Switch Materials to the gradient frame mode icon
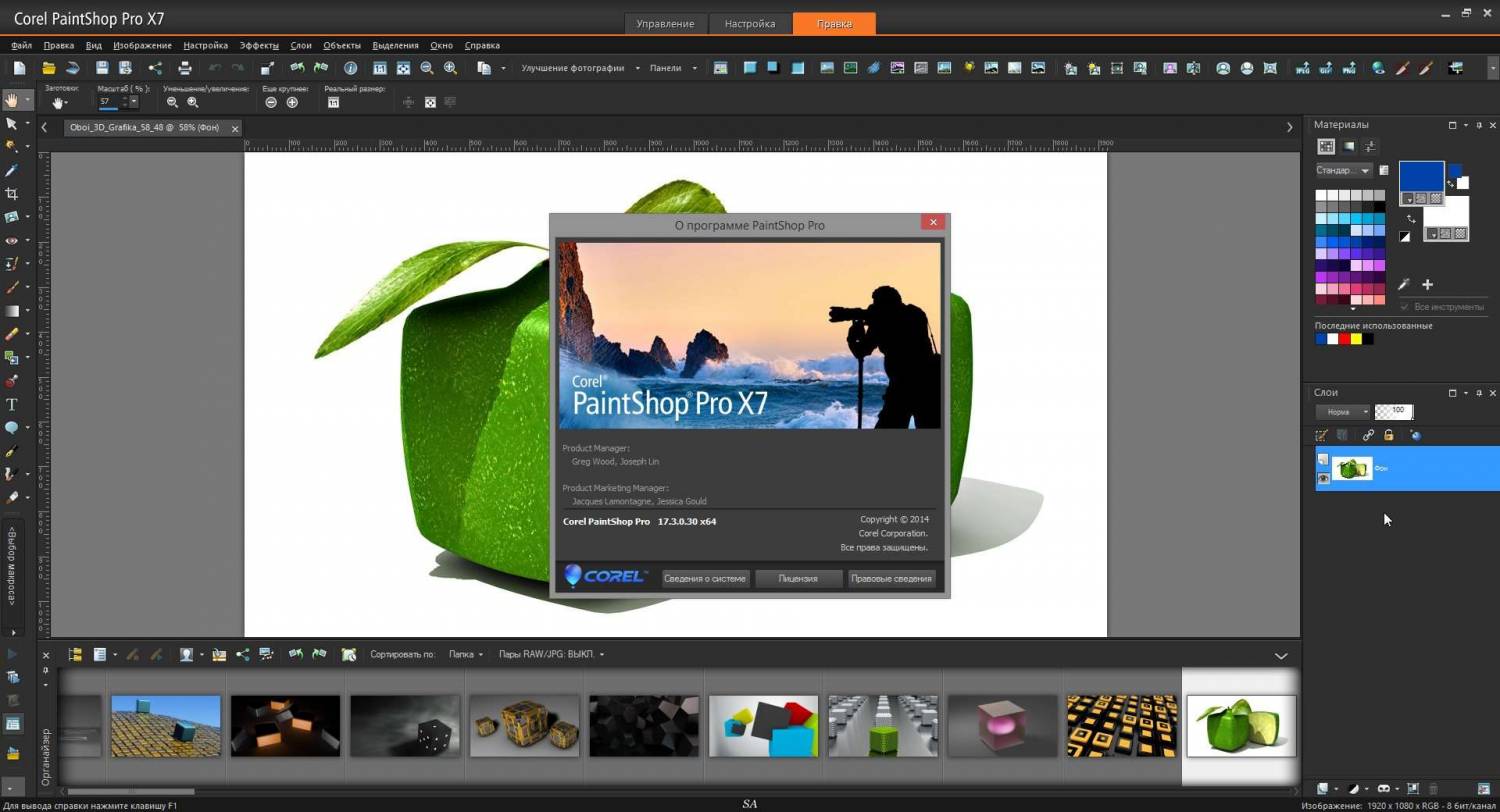The height and width of the screenshot is (812, 1500). pos(1349,146)
